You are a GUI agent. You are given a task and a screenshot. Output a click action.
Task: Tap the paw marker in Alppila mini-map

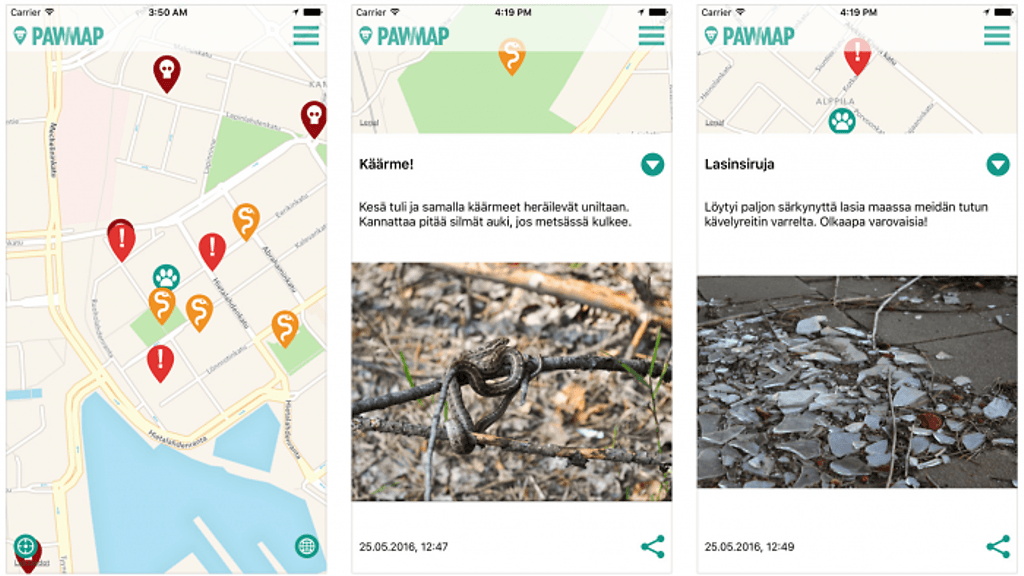click(x=842, y=121)
